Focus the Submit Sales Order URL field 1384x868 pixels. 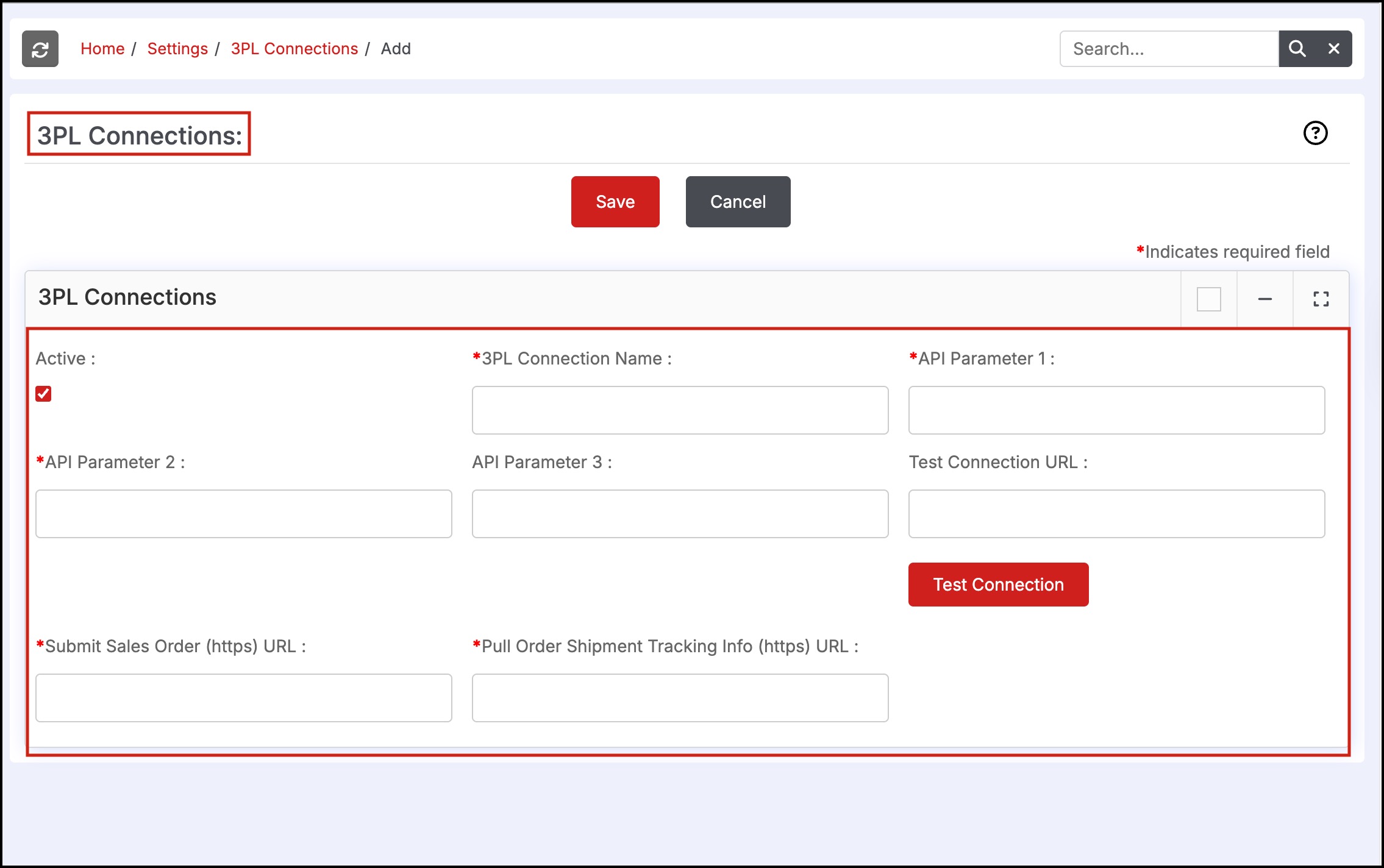click(x=244, y=698)
